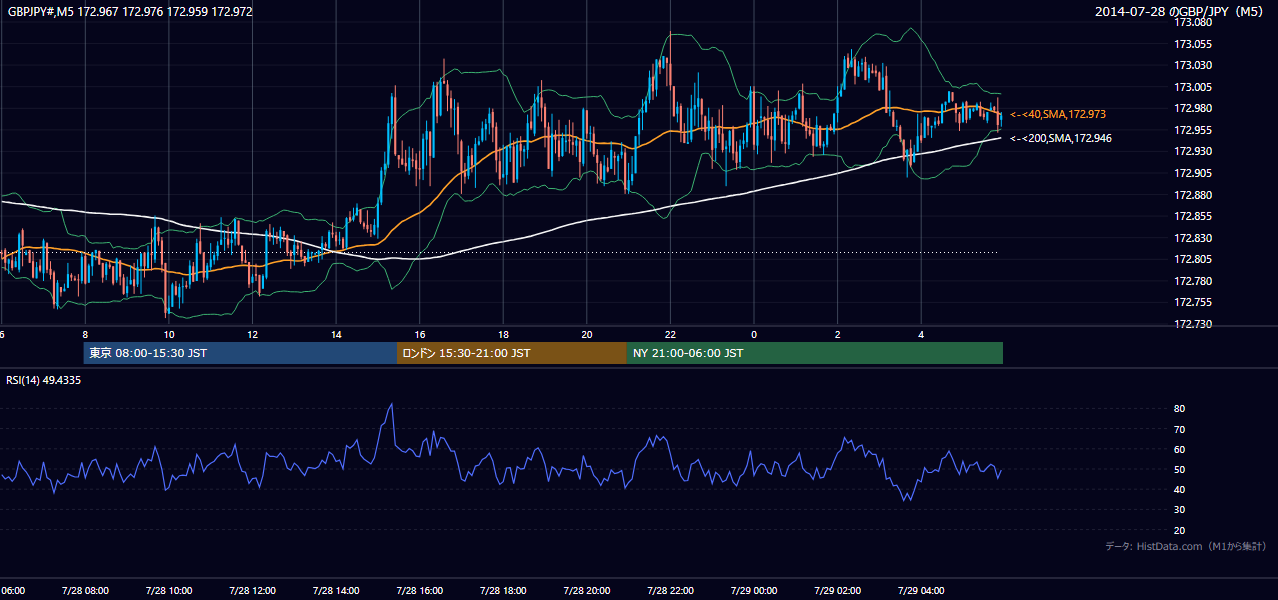Click the '7/28 14:00' bottom time label
This screenshot has height=600, width=1278.
click(336, 591)
